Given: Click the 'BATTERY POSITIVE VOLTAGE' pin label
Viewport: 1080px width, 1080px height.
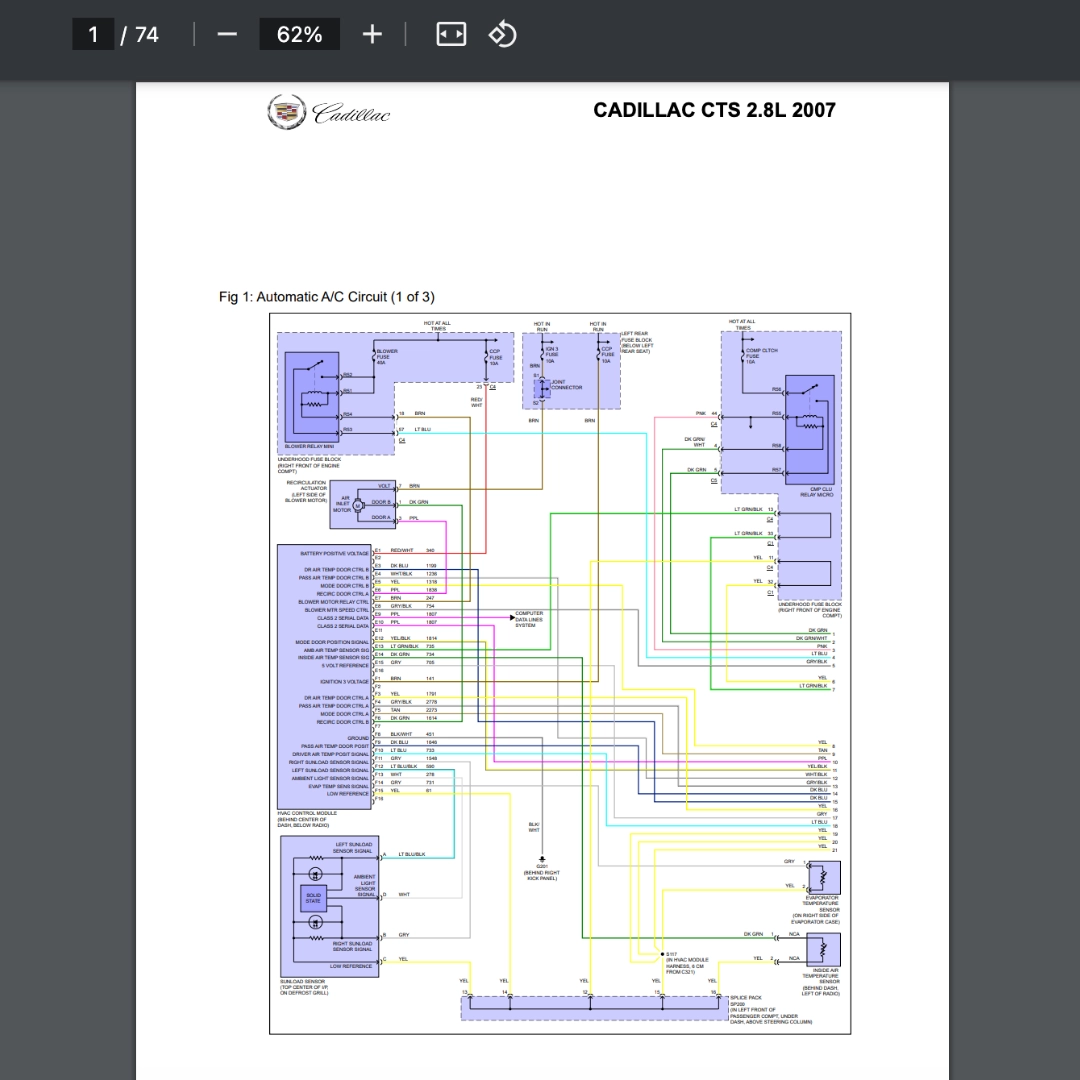Looking at the screenshot, I should 335,554.
